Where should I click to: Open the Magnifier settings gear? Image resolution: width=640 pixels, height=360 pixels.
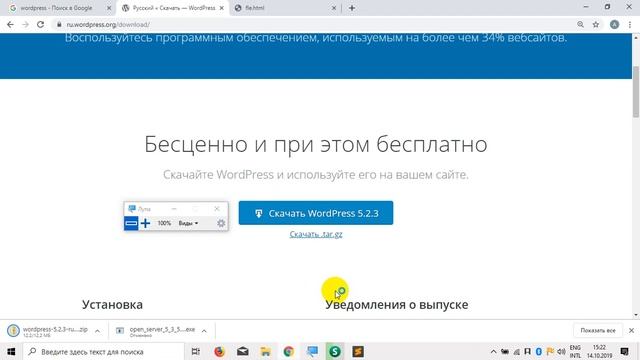pos(221,223)
